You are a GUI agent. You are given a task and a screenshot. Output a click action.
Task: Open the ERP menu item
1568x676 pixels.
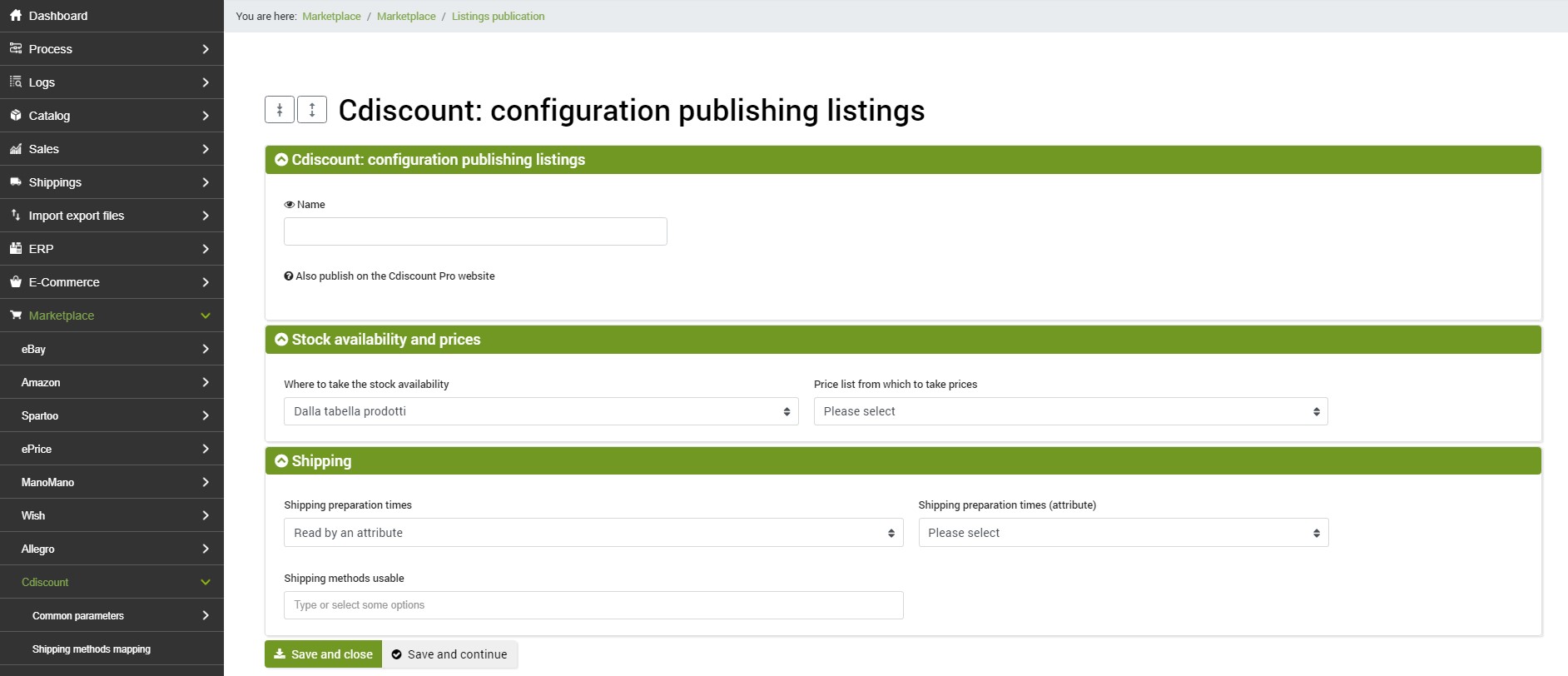(x=112, y=249)
